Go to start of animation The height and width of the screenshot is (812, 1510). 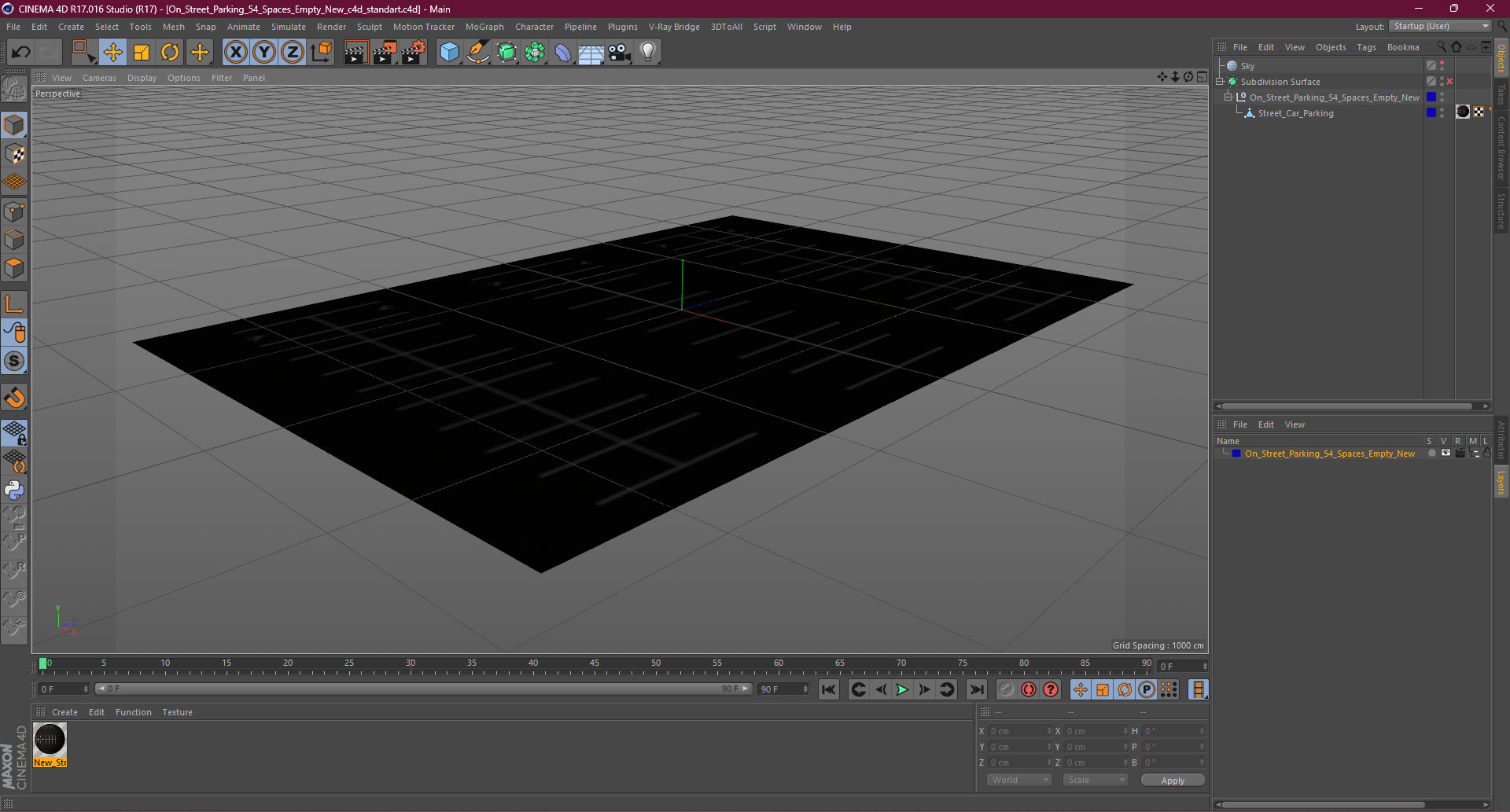coord(829,689)
